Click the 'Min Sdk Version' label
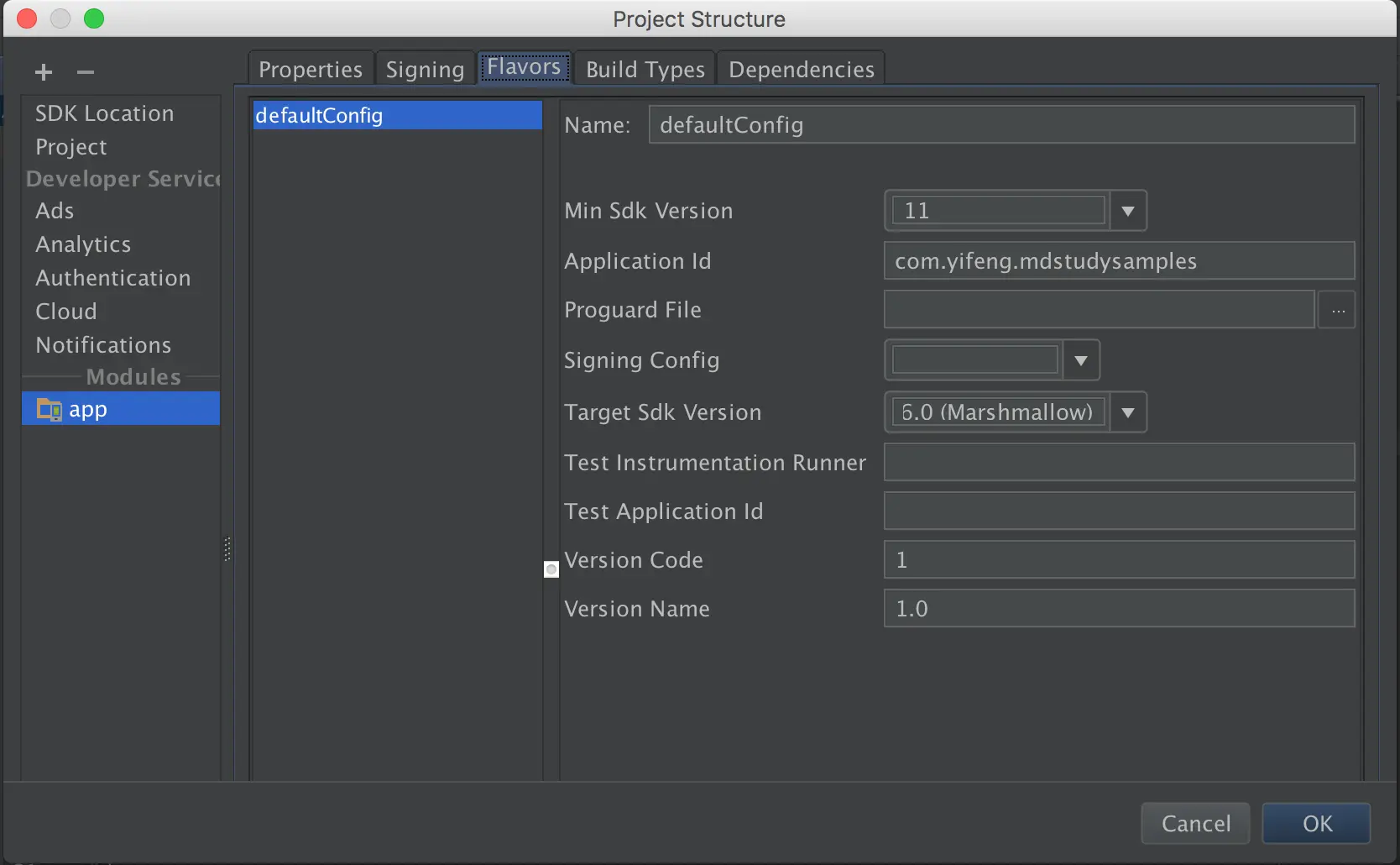This screenshot has width=1400, height=865. (x=649, y=211)
